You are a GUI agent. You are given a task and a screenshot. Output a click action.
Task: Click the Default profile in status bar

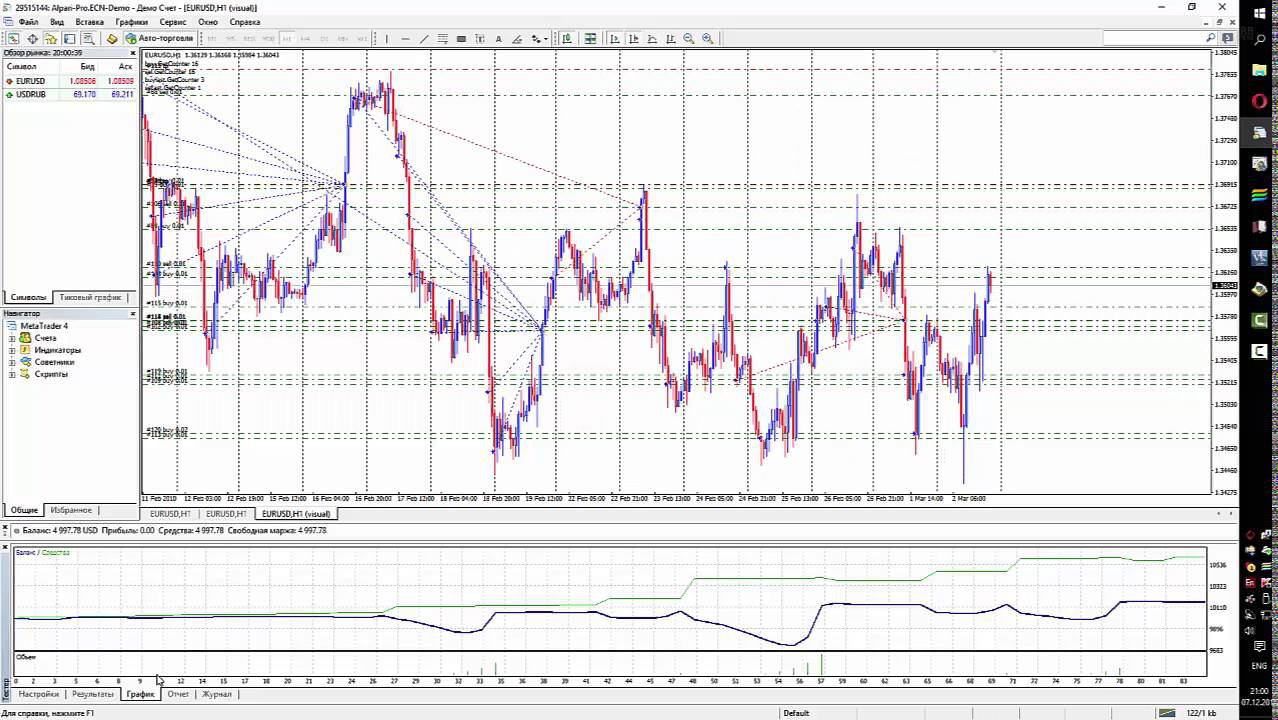coord(796,713)
